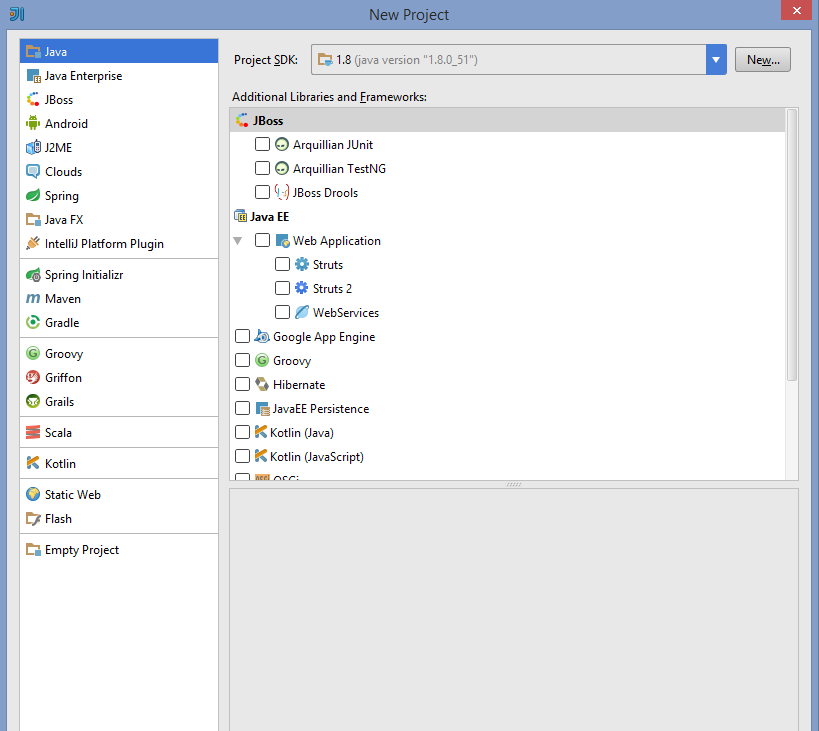Check the Groovy framework checkbox
The width and height of the screenshot is (819, 731).
tap(242, 360)
